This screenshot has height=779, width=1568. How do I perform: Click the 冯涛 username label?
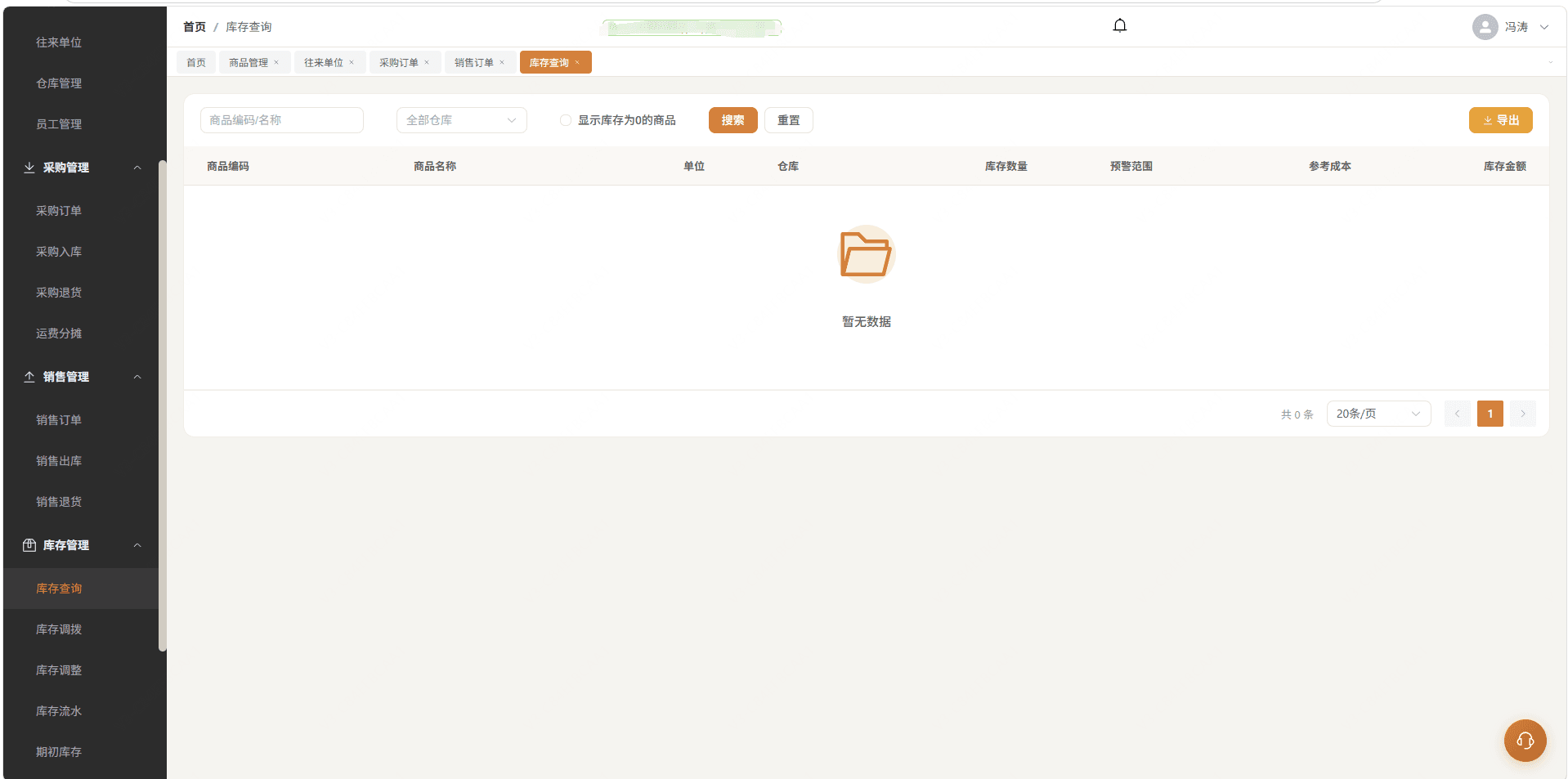(x=1516, y=27)
